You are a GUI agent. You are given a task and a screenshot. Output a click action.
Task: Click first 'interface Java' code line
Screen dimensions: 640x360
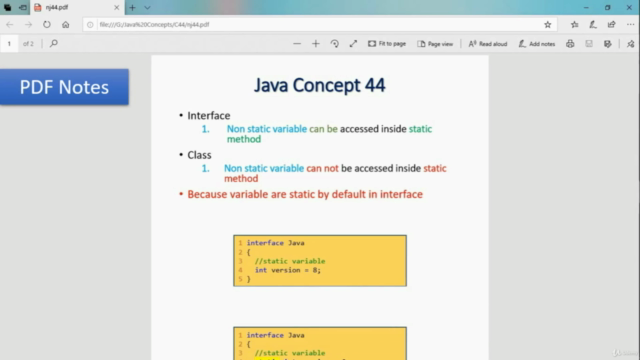[276, 243]
